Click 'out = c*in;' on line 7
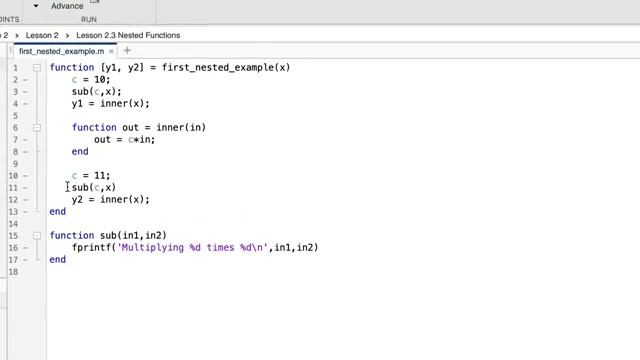This screenshot has height=360, width=640. [124, 140]
